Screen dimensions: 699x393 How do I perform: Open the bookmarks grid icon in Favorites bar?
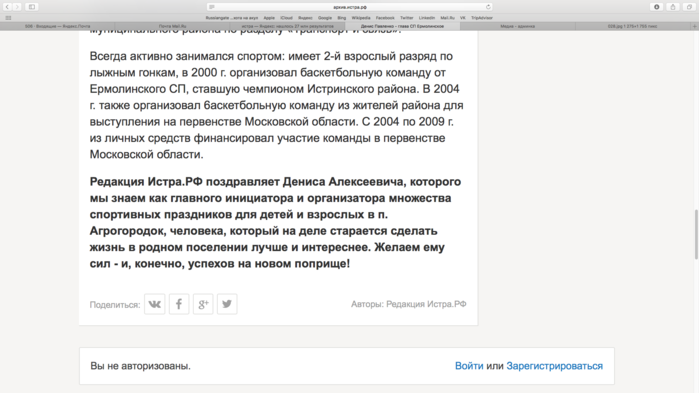click(x=8, y=18)
